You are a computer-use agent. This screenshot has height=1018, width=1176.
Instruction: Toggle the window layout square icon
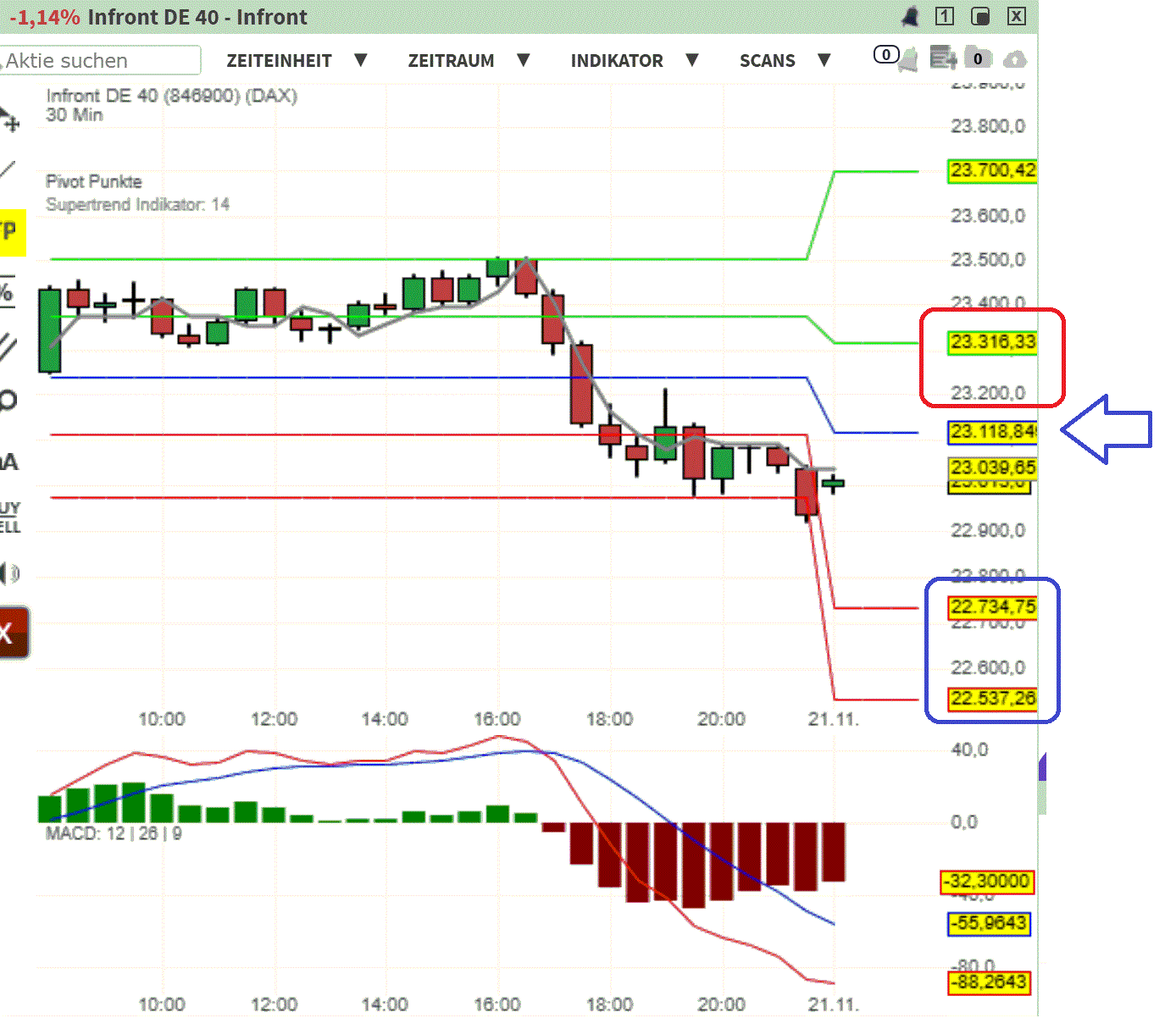[980, 16]
